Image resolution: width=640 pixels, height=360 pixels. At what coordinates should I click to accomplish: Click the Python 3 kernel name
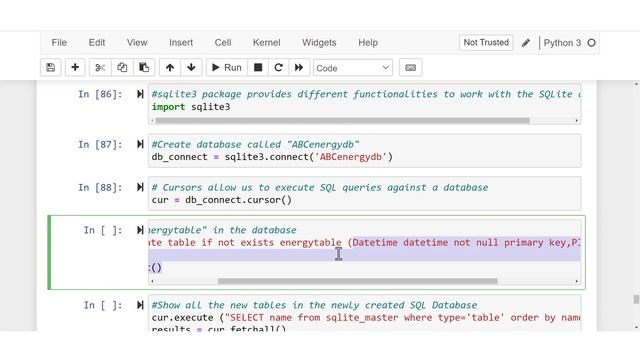click(x=562, y=43)
